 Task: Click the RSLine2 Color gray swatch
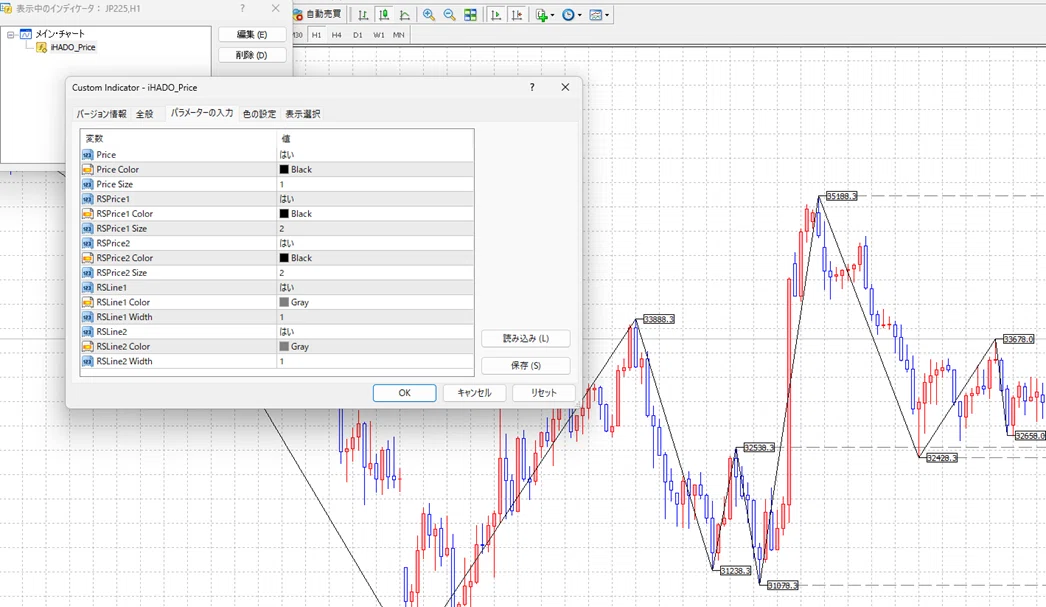pos(284,346)
